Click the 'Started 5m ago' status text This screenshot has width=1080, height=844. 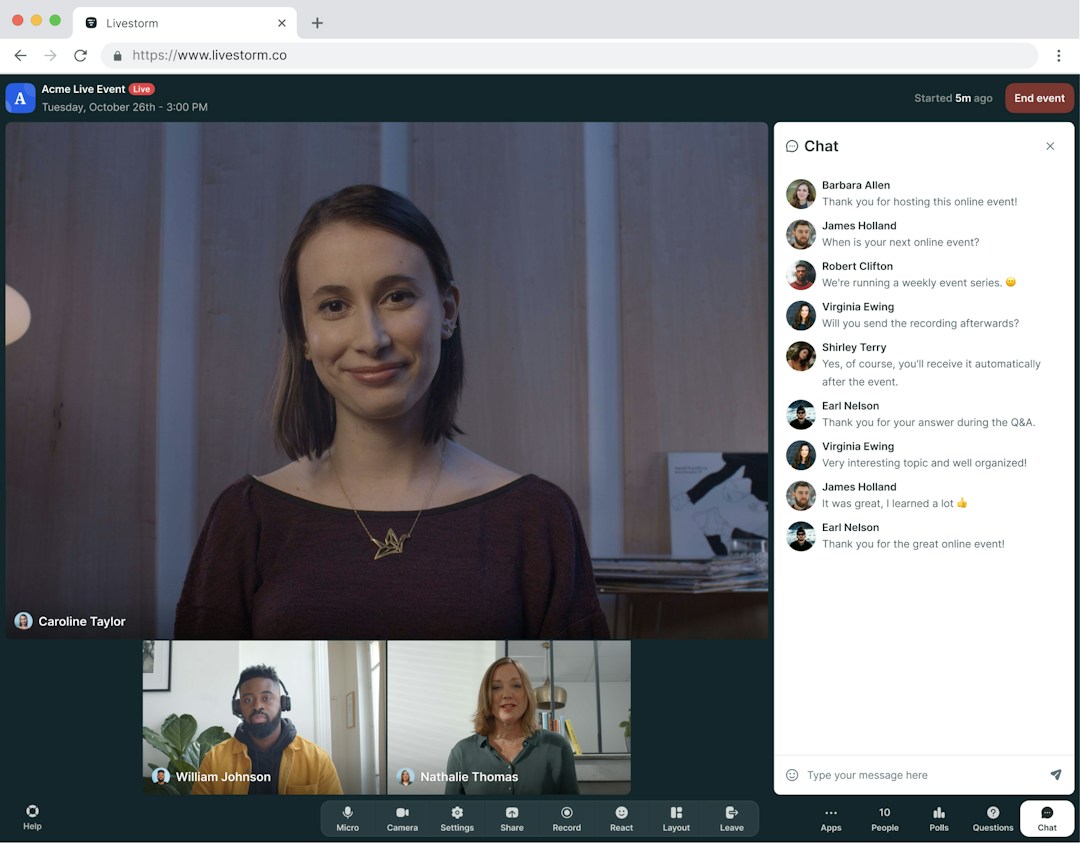[x=953, y=98]
